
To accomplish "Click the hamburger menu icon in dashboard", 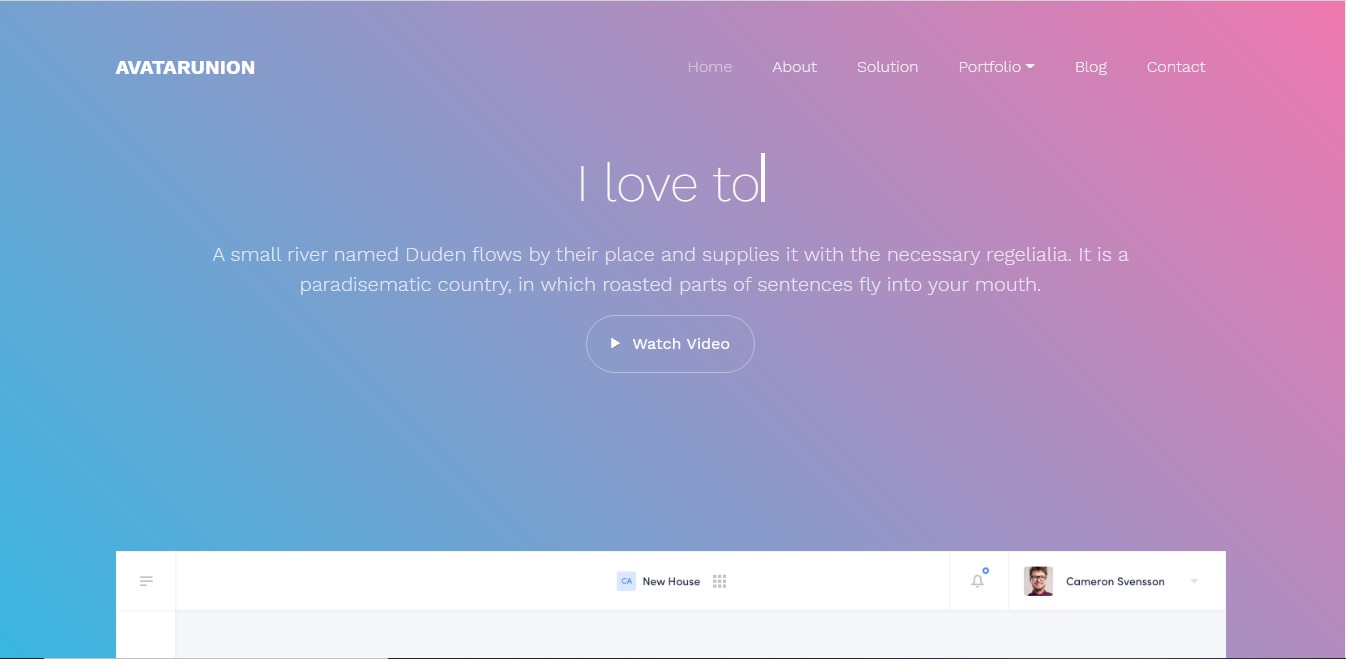I will [x=146, y=581].
